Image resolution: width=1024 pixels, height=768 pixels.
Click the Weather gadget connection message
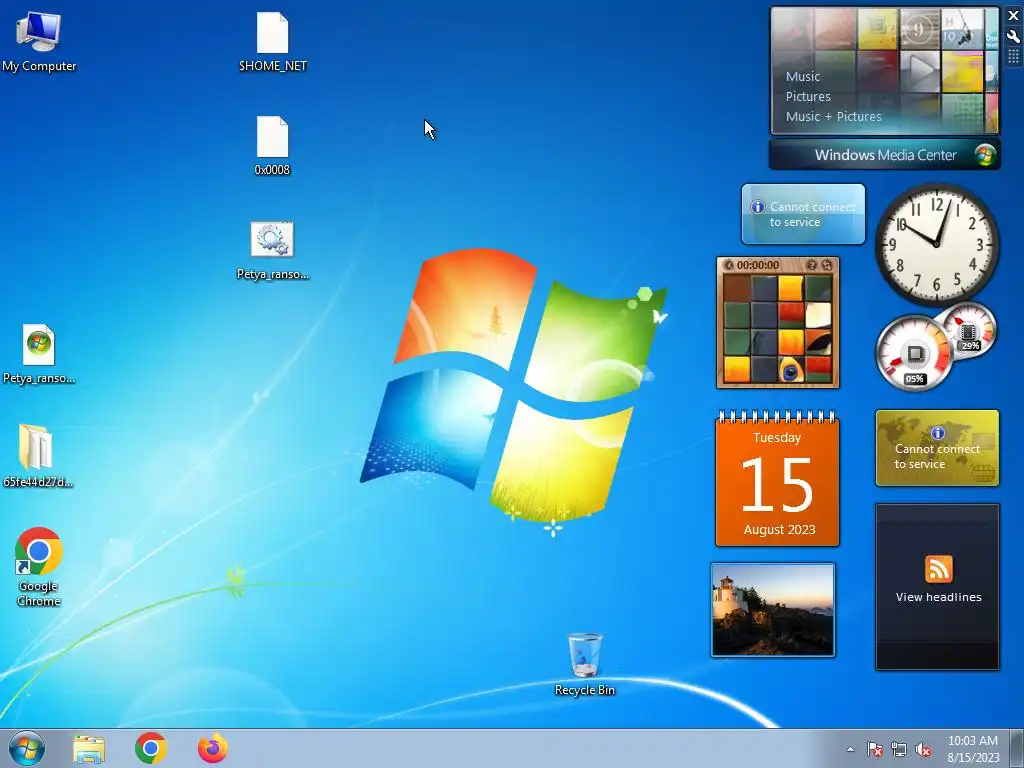803,214
